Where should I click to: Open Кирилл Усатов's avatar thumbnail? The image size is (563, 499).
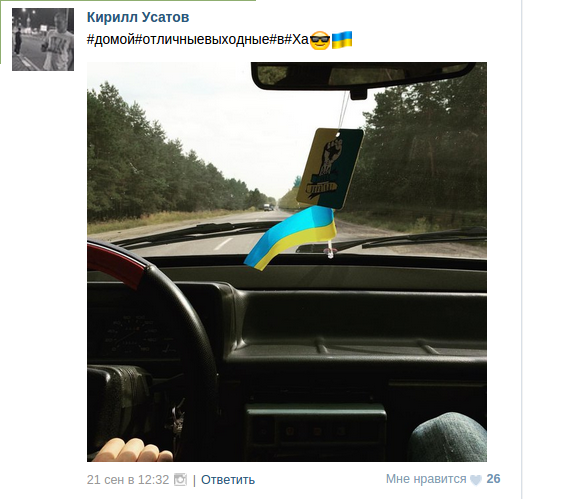[x=43, y=39]
